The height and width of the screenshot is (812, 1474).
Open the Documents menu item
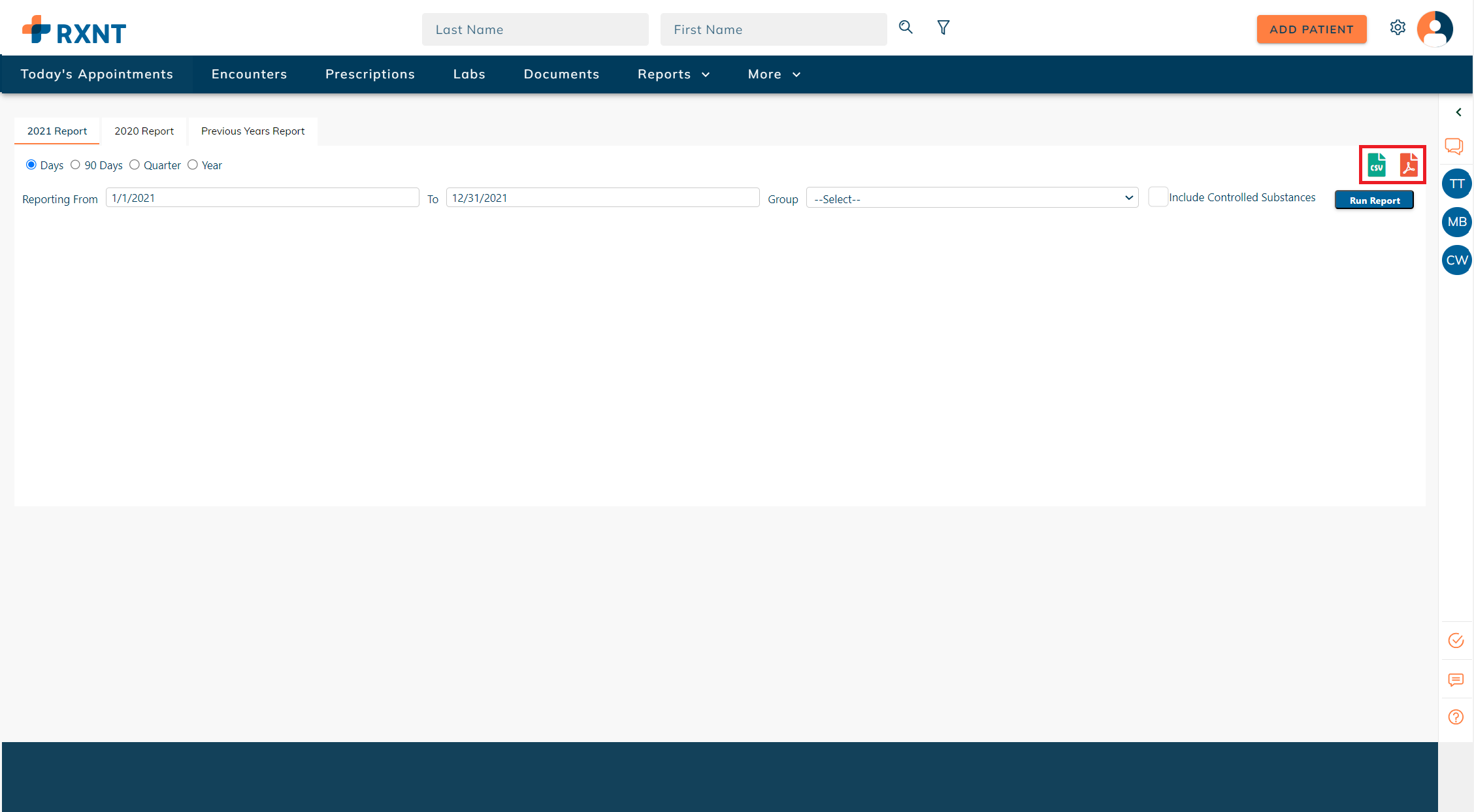pos(561,74)
